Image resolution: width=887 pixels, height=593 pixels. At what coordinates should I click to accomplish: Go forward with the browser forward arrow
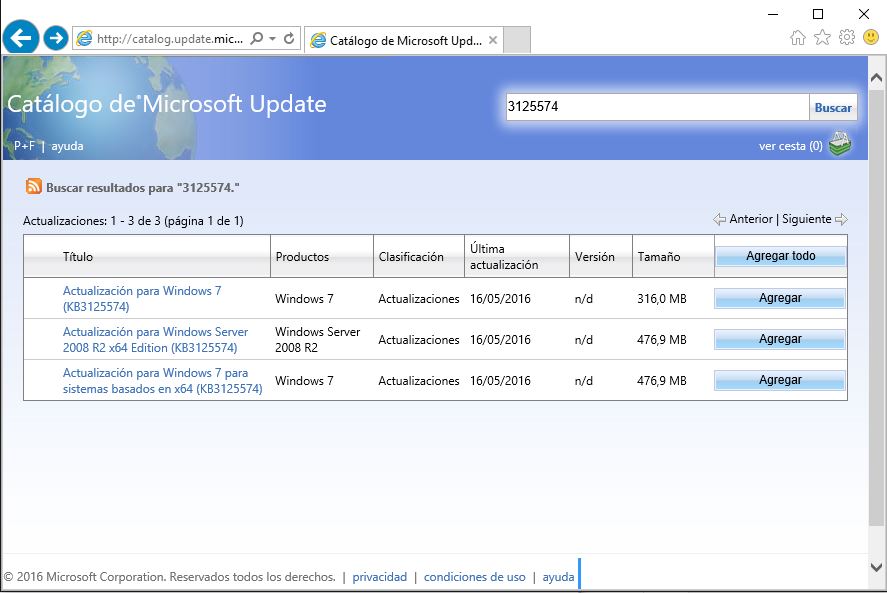point(55,38)
